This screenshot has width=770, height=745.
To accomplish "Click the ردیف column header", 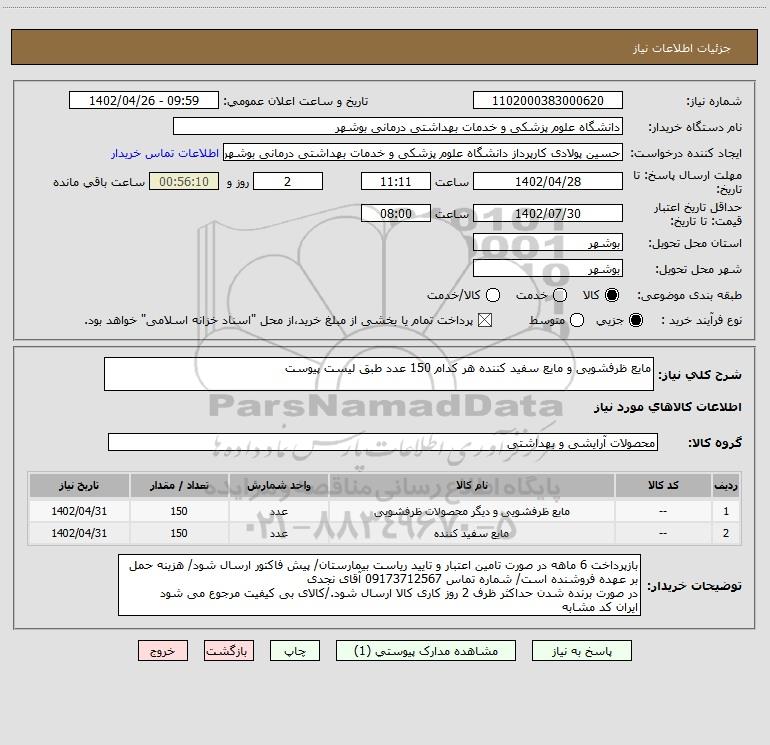I will (x=726, y=485).
